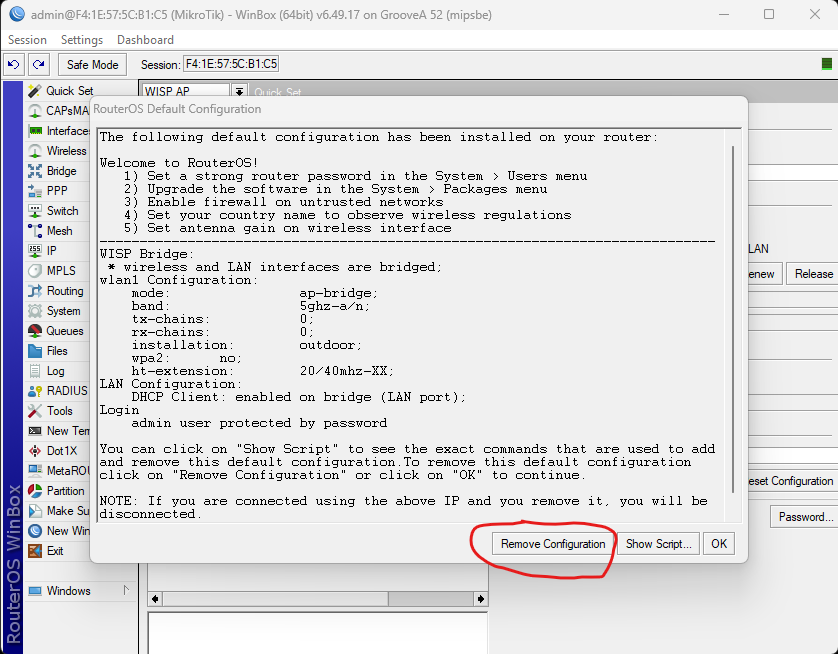This screenshot has height=654, width=838.
Task: Open the Session menu
Action: coord(27,40)
